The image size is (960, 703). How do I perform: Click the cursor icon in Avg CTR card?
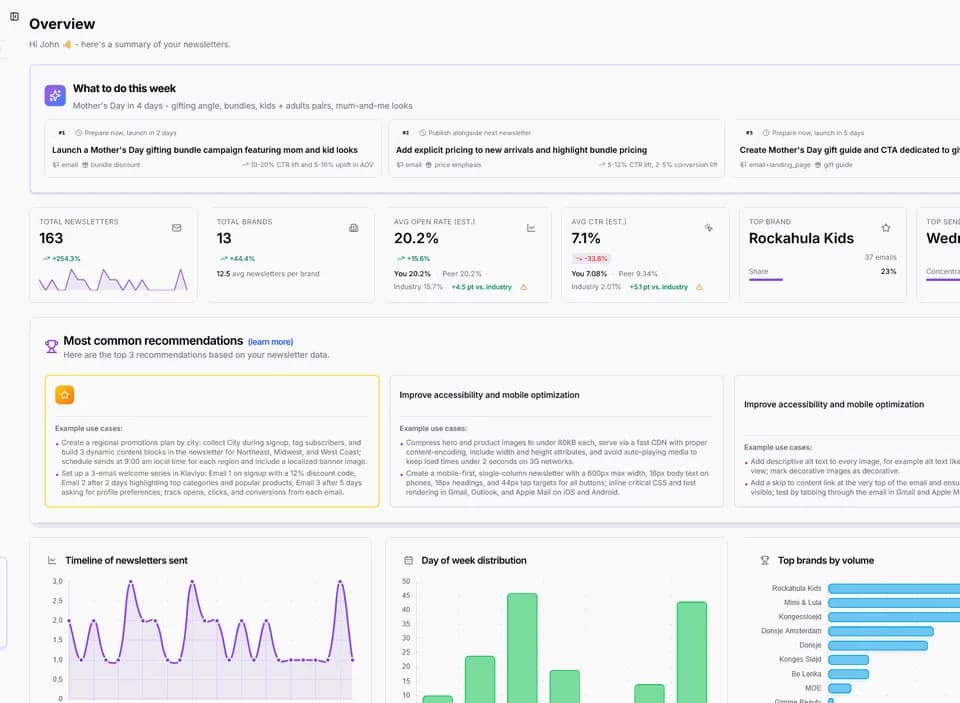(708, 228)
